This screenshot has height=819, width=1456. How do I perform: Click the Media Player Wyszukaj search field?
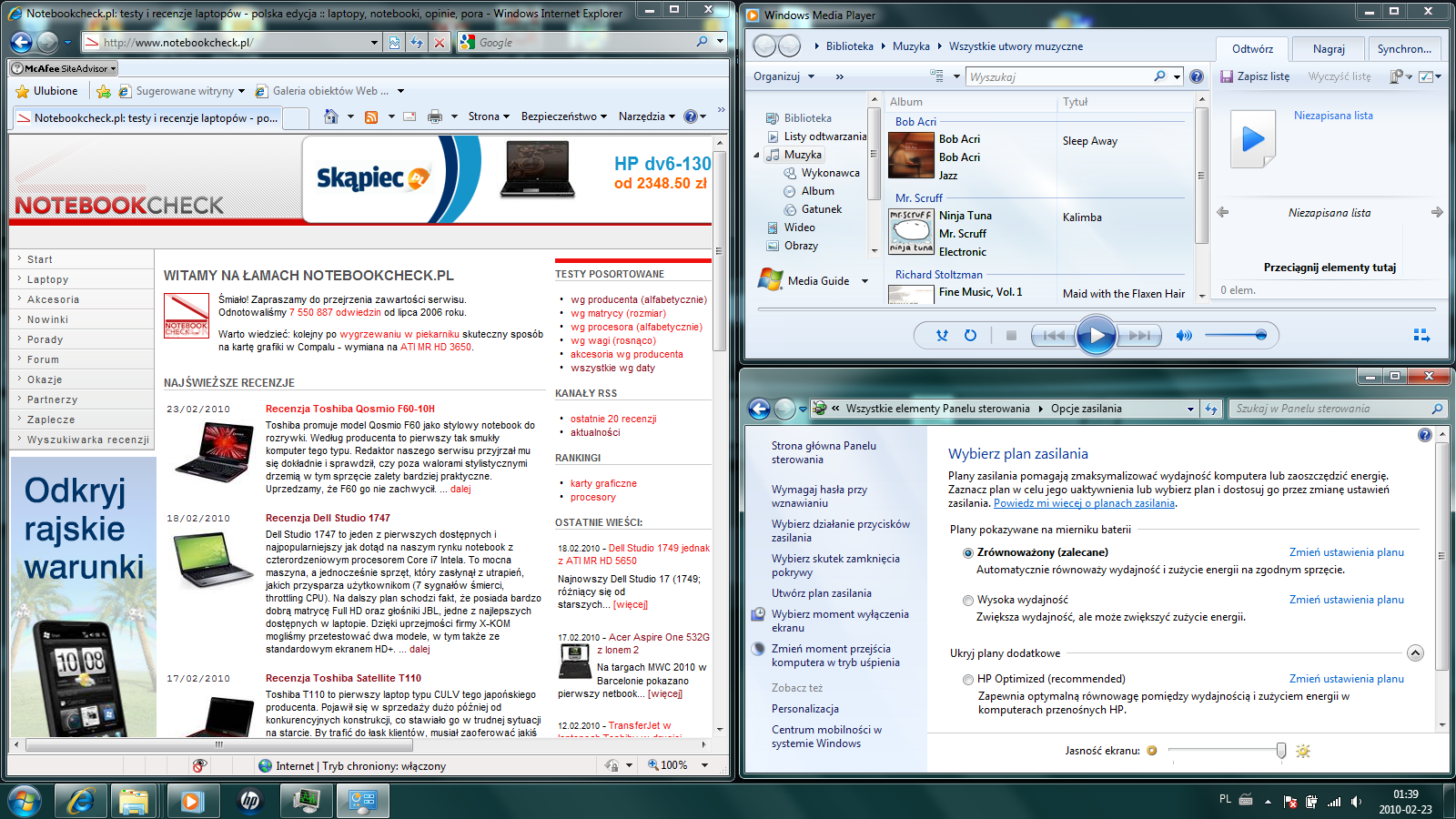[1060, 77]
